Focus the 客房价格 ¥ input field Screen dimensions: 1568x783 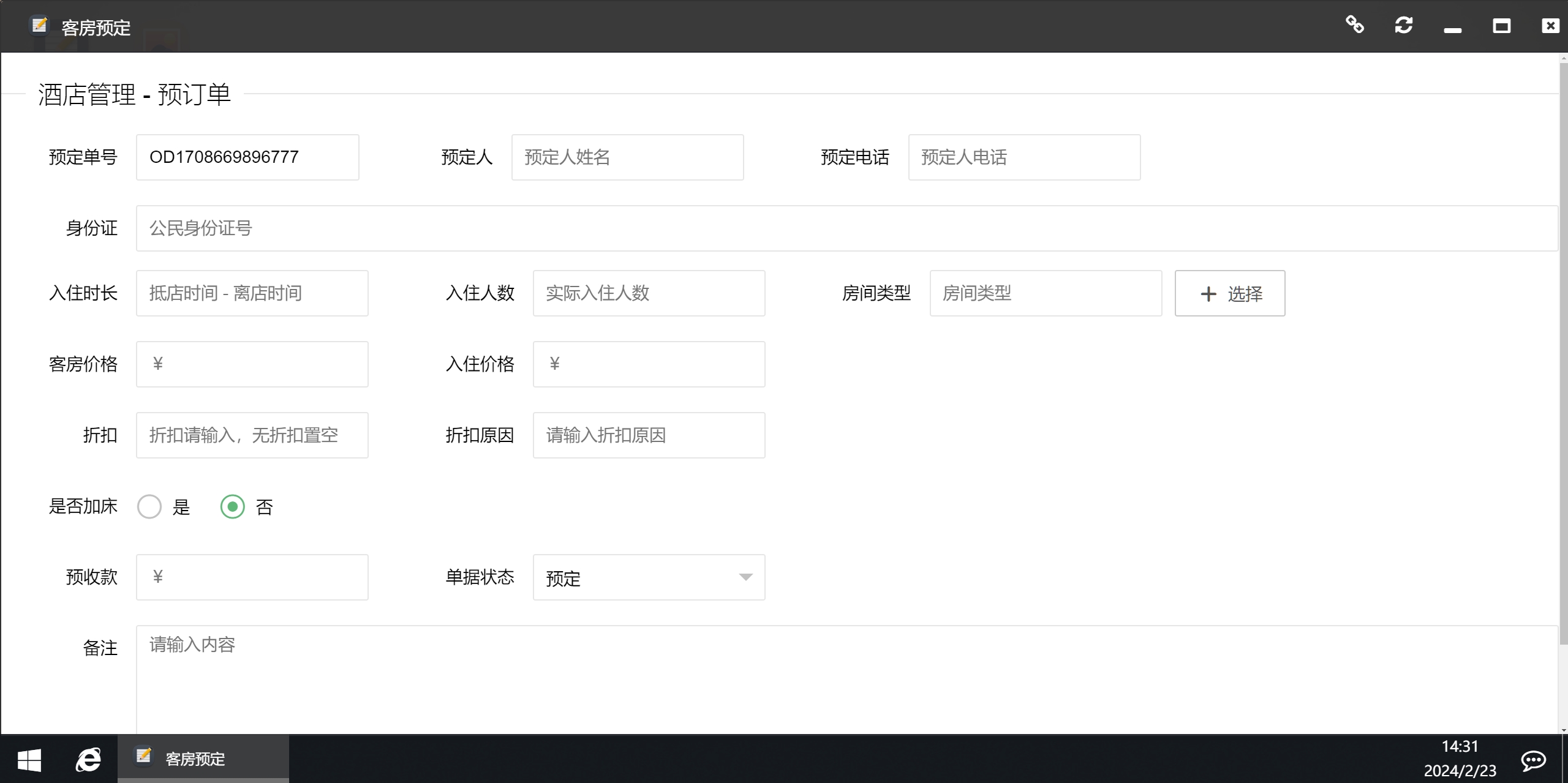[x=252, y=364]
